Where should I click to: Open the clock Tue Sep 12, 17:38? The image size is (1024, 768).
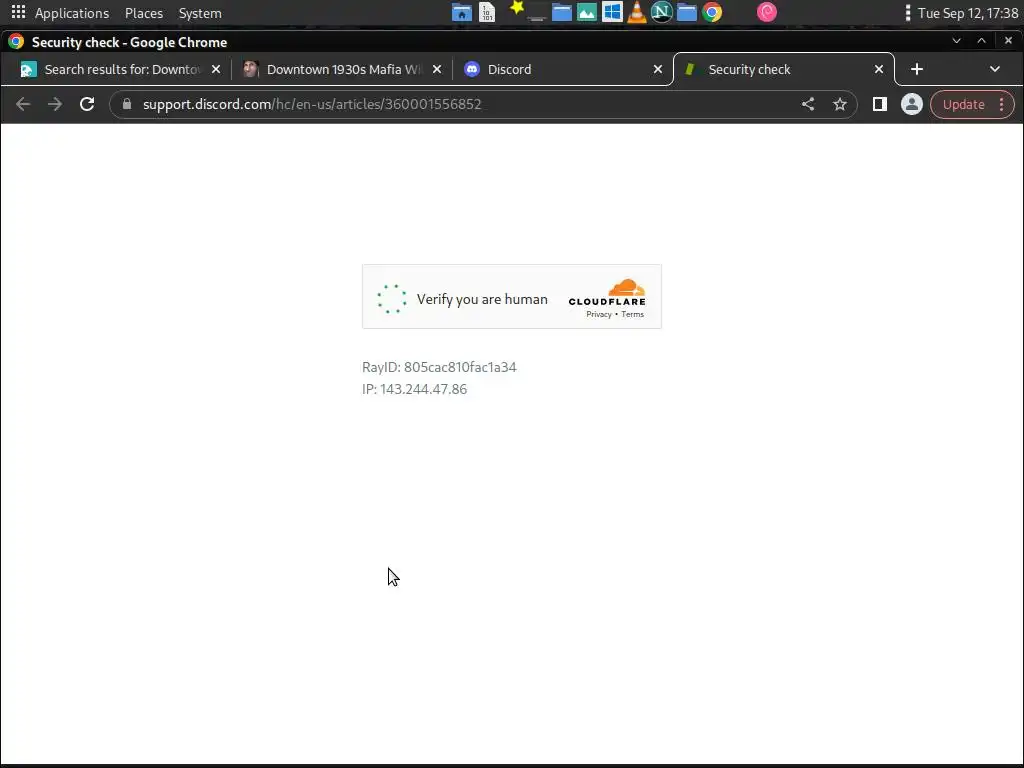click(968, 13)
